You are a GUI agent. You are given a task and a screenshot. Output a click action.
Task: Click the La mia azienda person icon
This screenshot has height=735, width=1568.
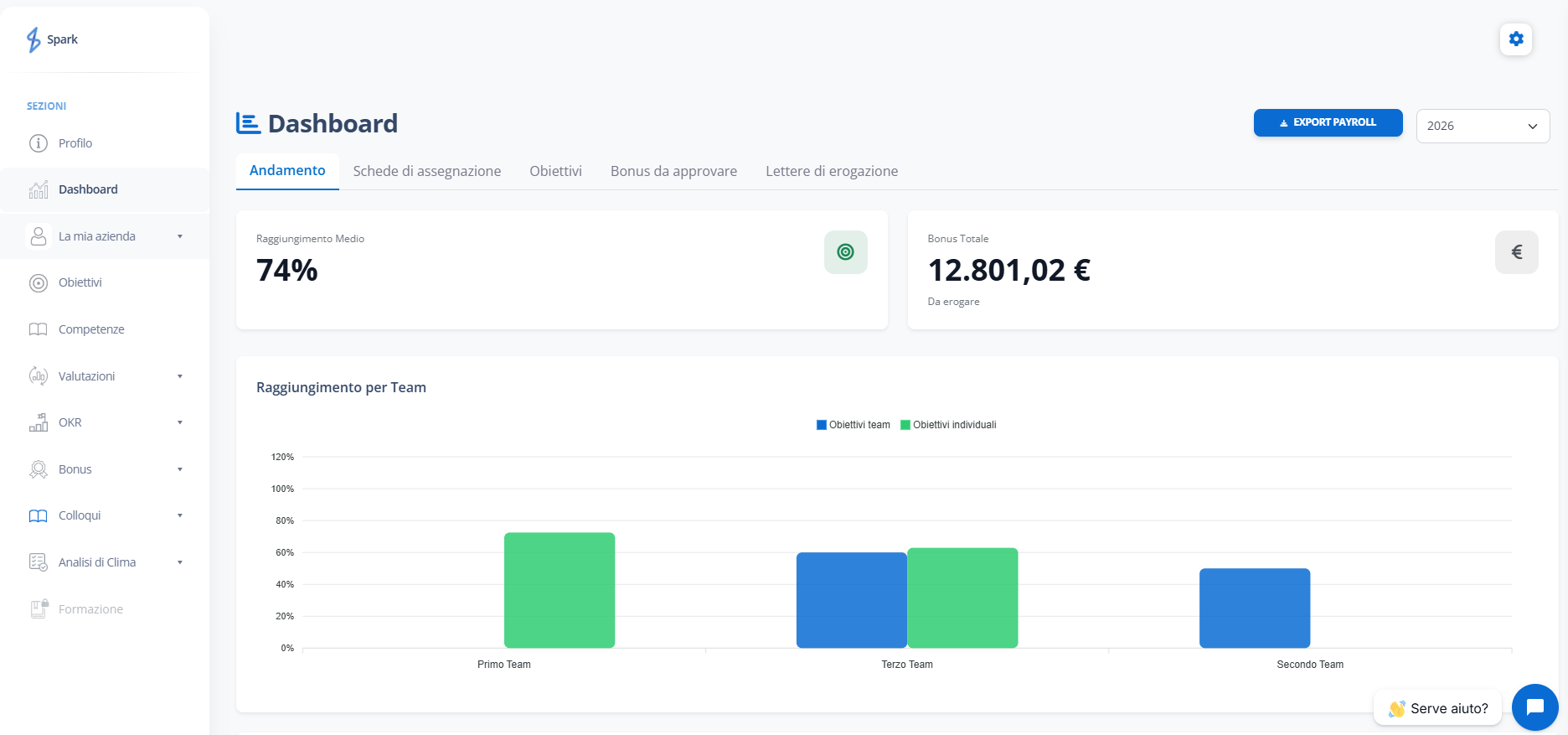39,236
